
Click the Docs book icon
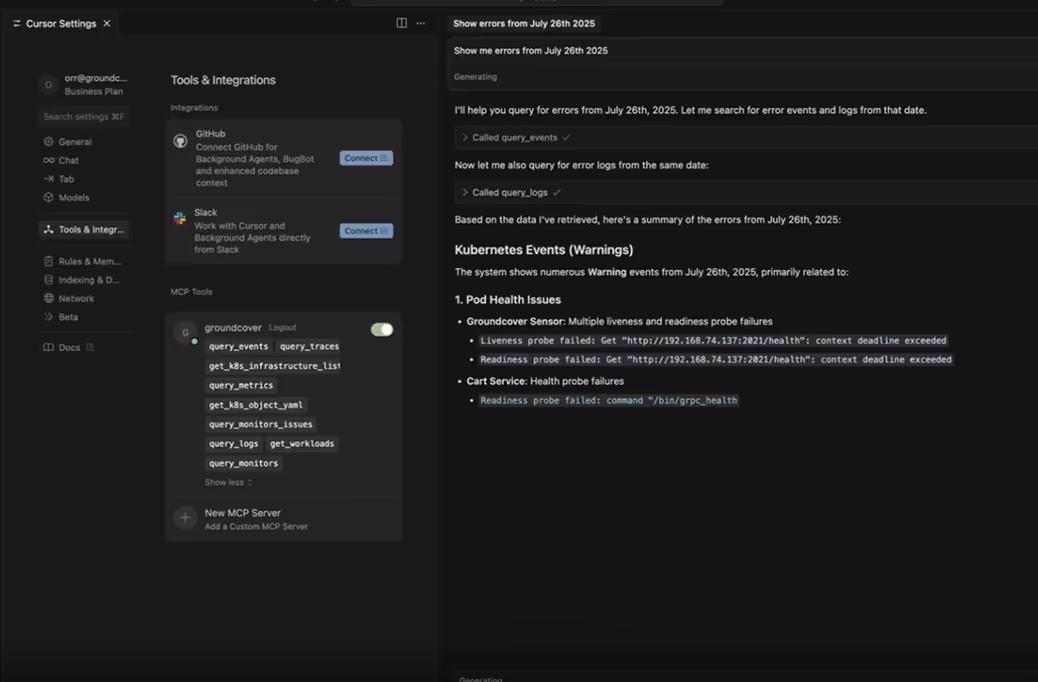48,347
